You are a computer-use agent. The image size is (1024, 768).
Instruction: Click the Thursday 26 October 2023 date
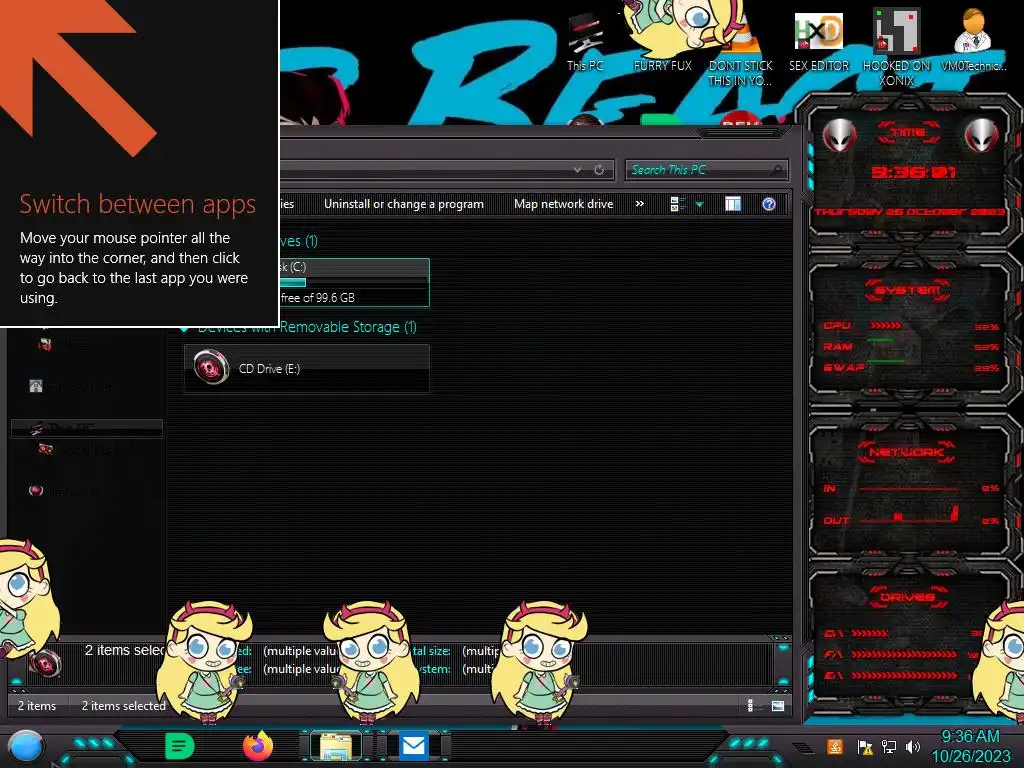pyautogui.click(x=910, y=212)
